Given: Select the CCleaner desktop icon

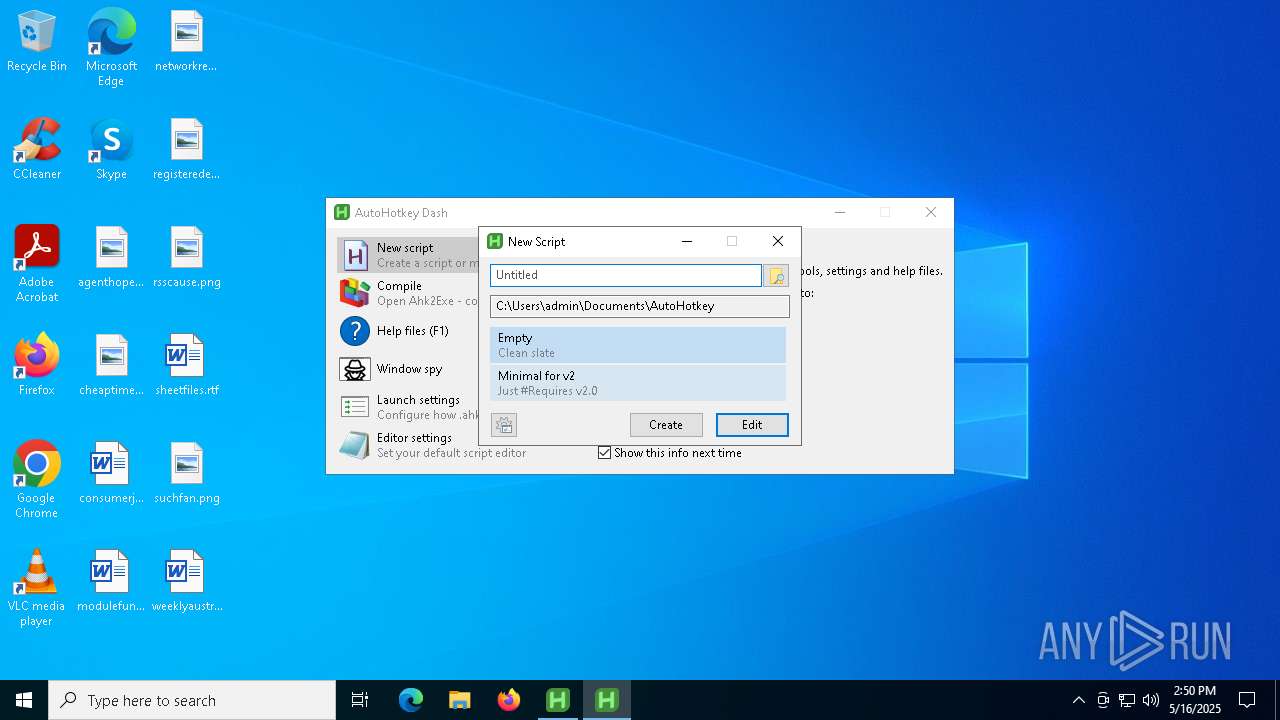Looking at the screenshot, I should click(37, 150).
